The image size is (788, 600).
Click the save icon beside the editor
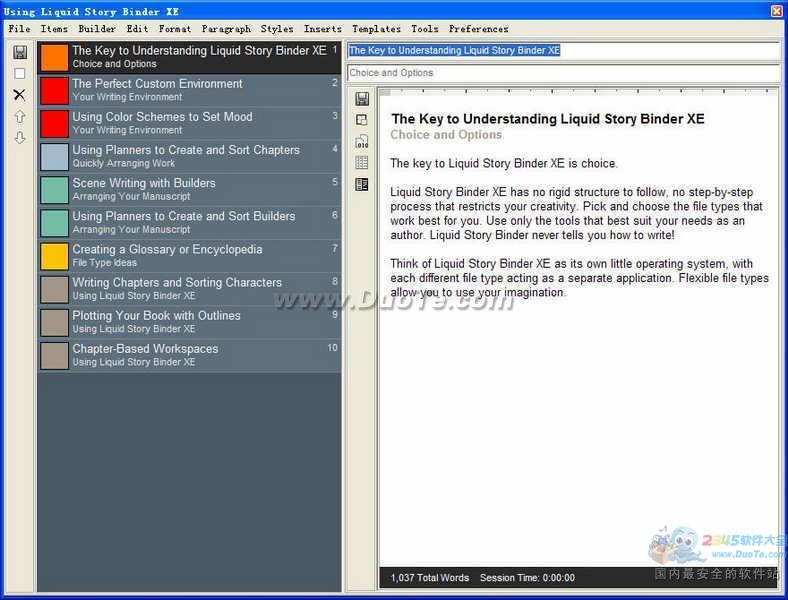point(362,98)
